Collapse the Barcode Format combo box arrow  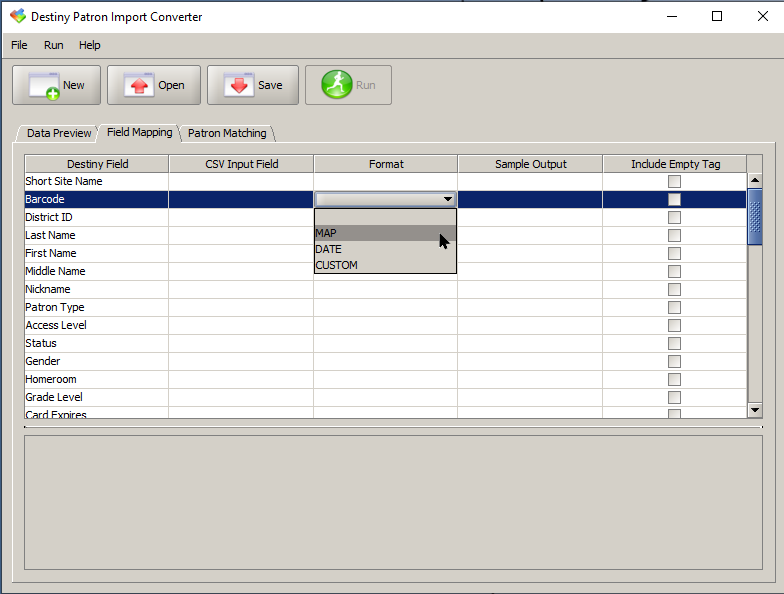coord(448,200)
